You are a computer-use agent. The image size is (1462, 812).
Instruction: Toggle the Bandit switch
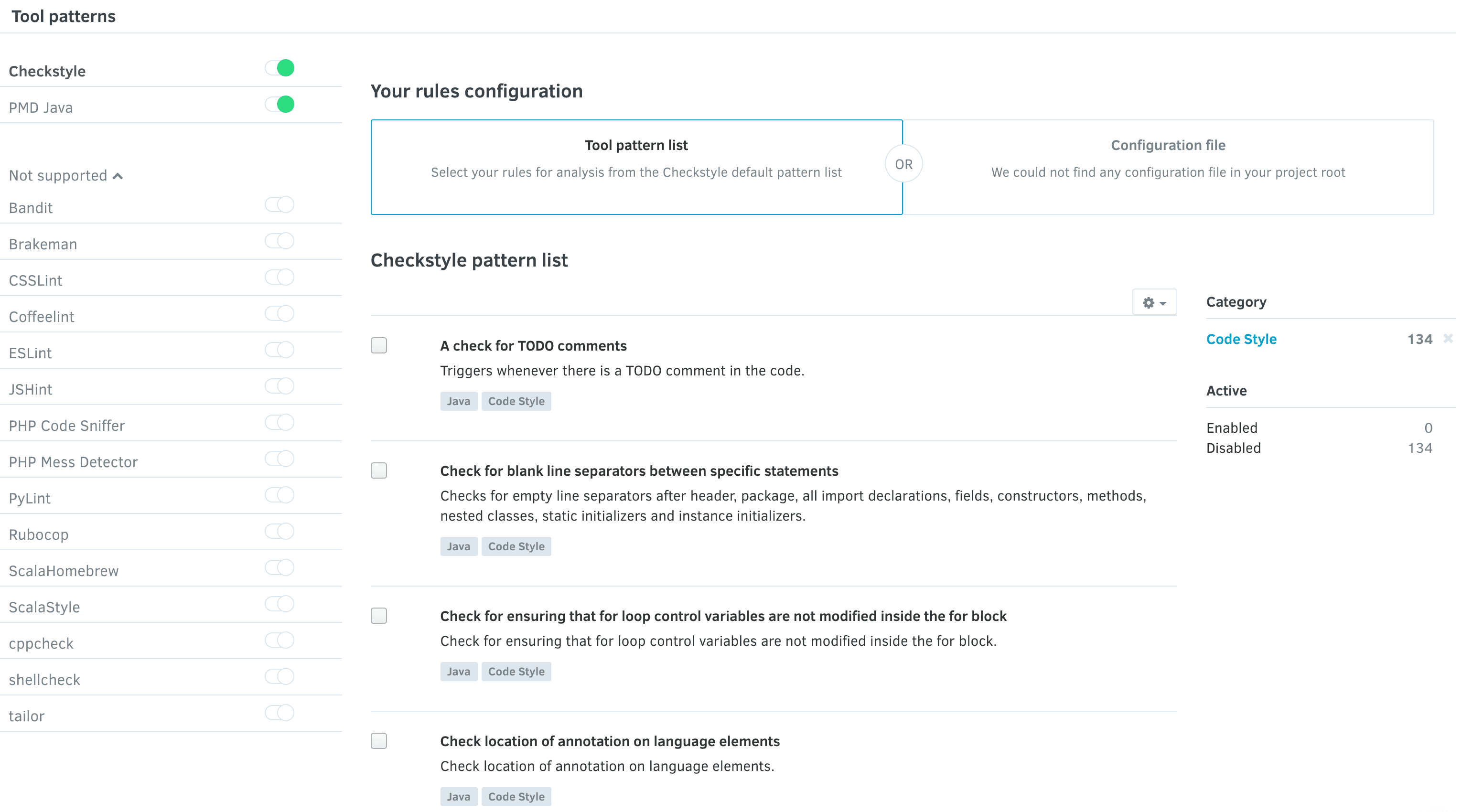[279, 204]
